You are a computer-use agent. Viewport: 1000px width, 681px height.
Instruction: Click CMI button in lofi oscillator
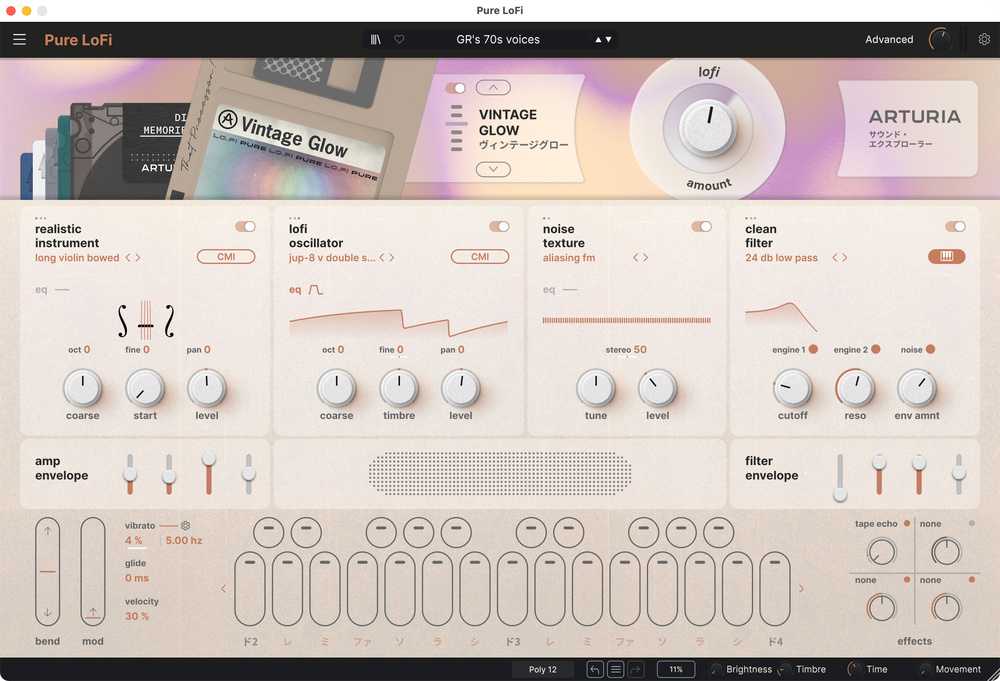[x=480, y=256]
